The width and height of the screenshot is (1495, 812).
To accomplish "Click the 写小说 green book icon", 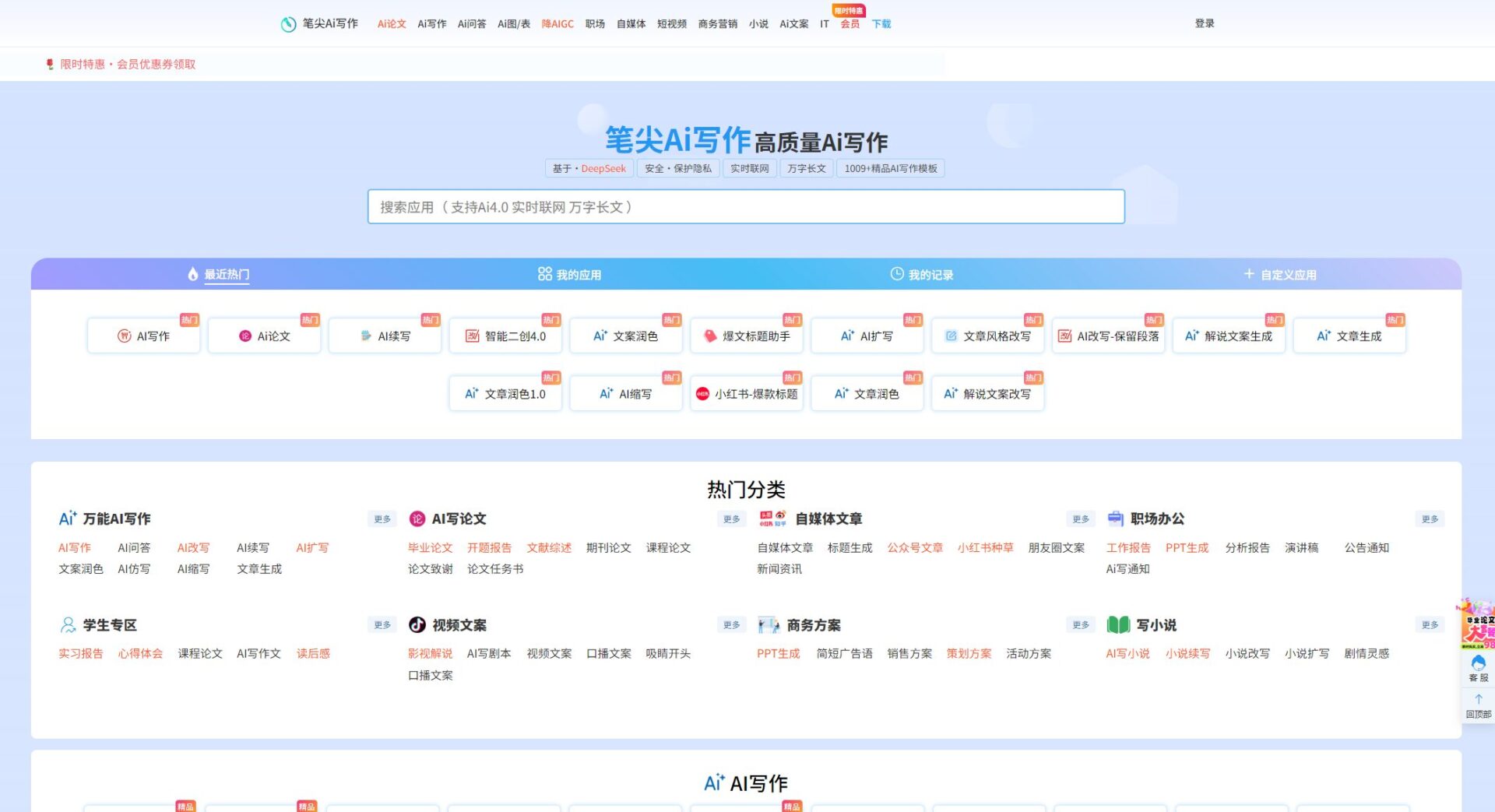I will click(x=1118, y=625).
